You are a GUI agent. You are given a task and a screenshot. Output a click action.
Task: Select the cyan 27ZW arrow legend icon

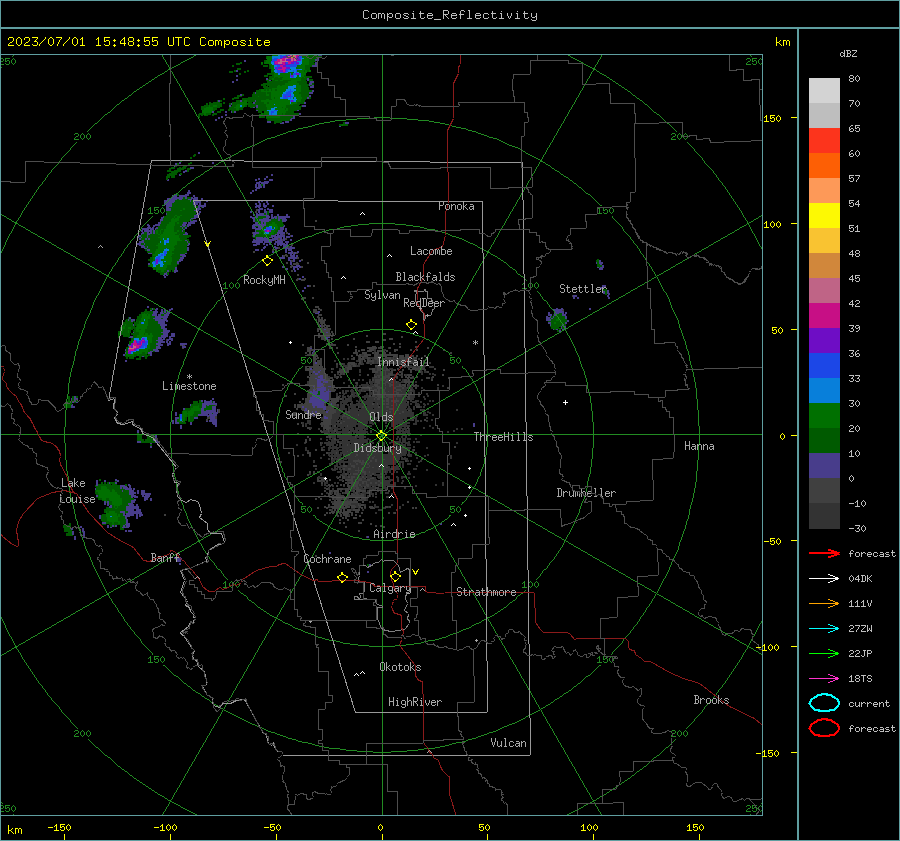coord(824,629)
